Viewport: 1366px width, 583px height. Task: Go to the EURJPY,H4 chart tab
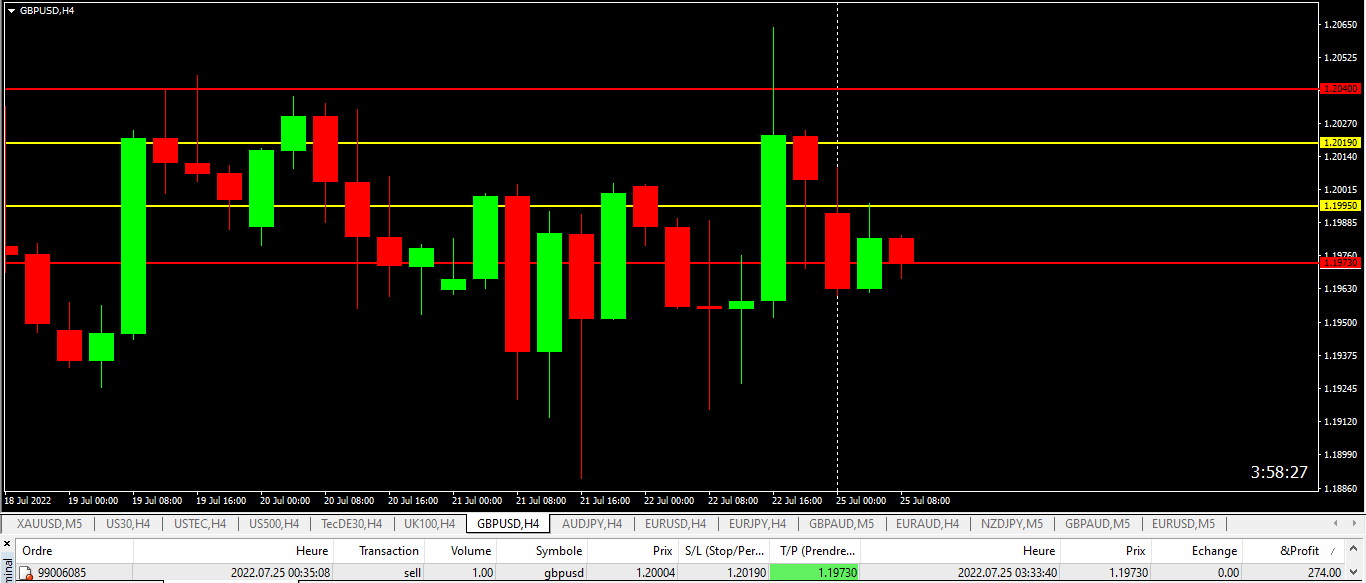(x=757, y=524)
